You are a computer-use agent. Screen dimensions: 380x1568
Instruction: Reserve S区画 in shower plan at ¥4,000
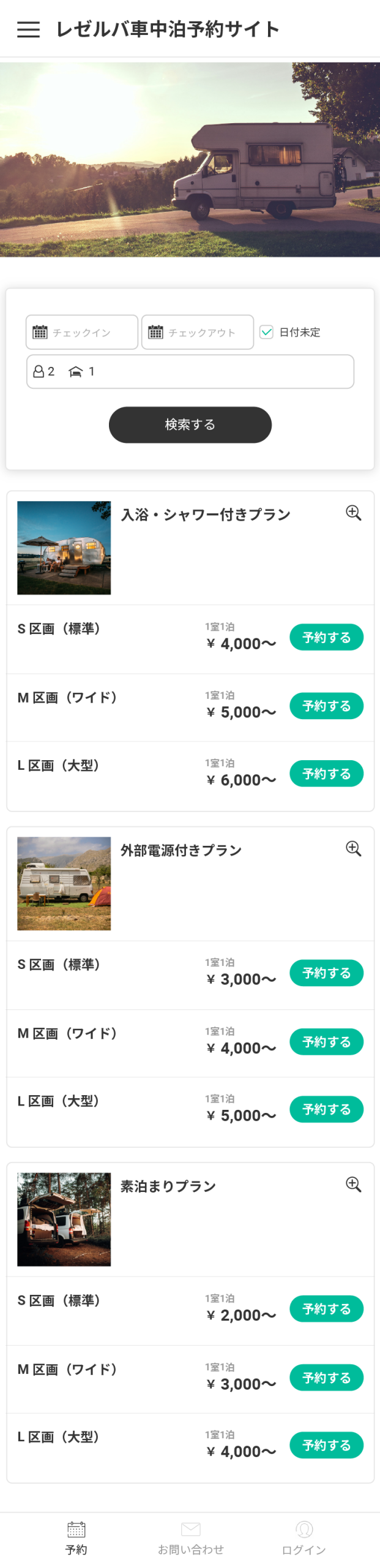pos(326,637)
